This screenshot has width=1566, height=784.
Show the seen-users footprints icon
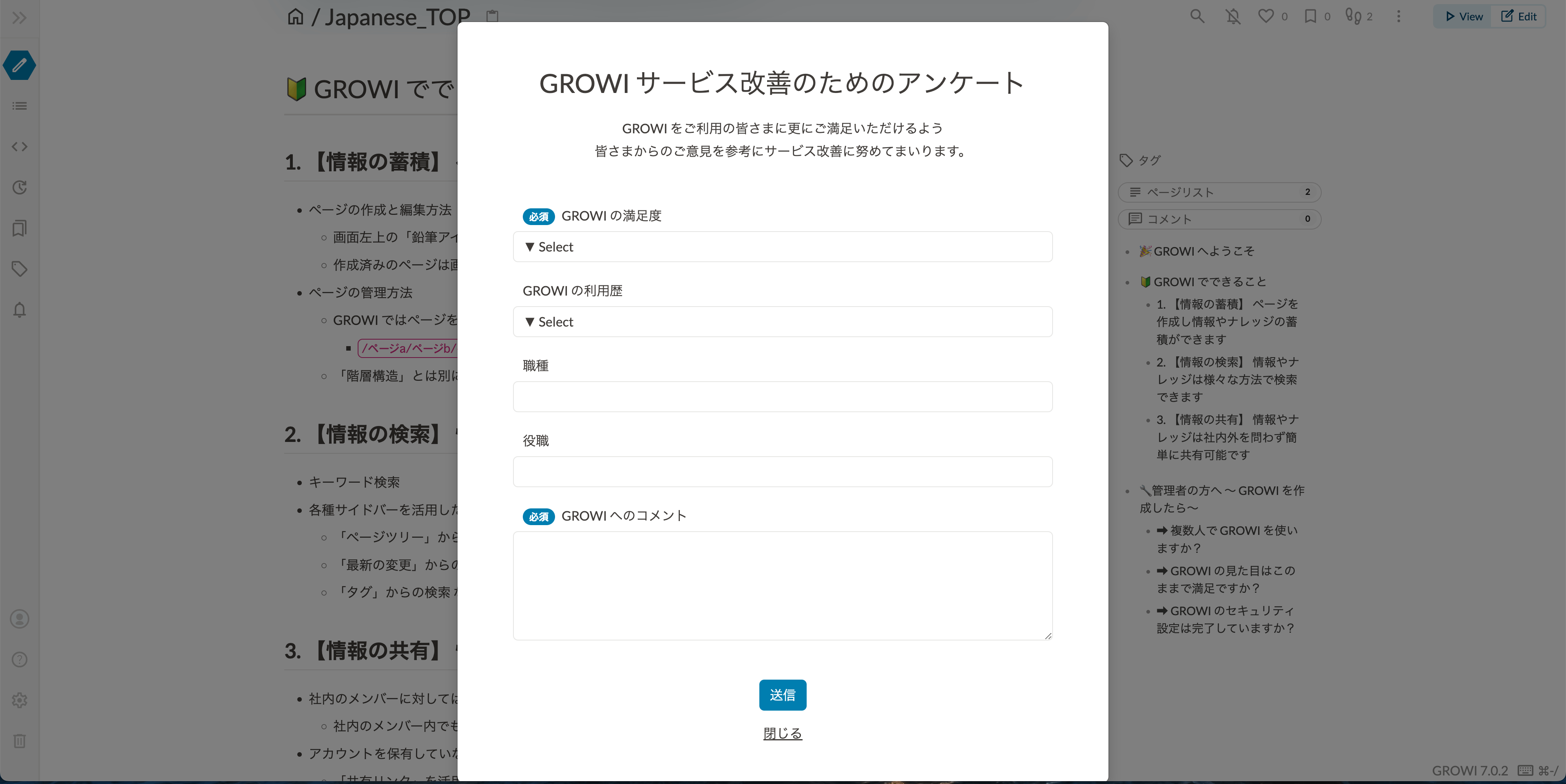(1353, 16)
